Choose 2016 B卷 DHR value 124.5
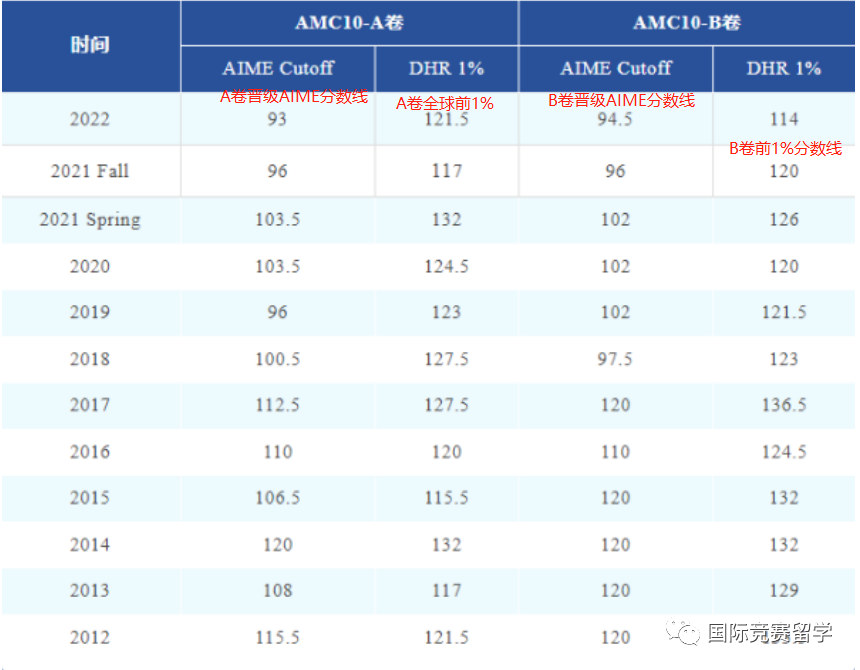 [784, 452]
